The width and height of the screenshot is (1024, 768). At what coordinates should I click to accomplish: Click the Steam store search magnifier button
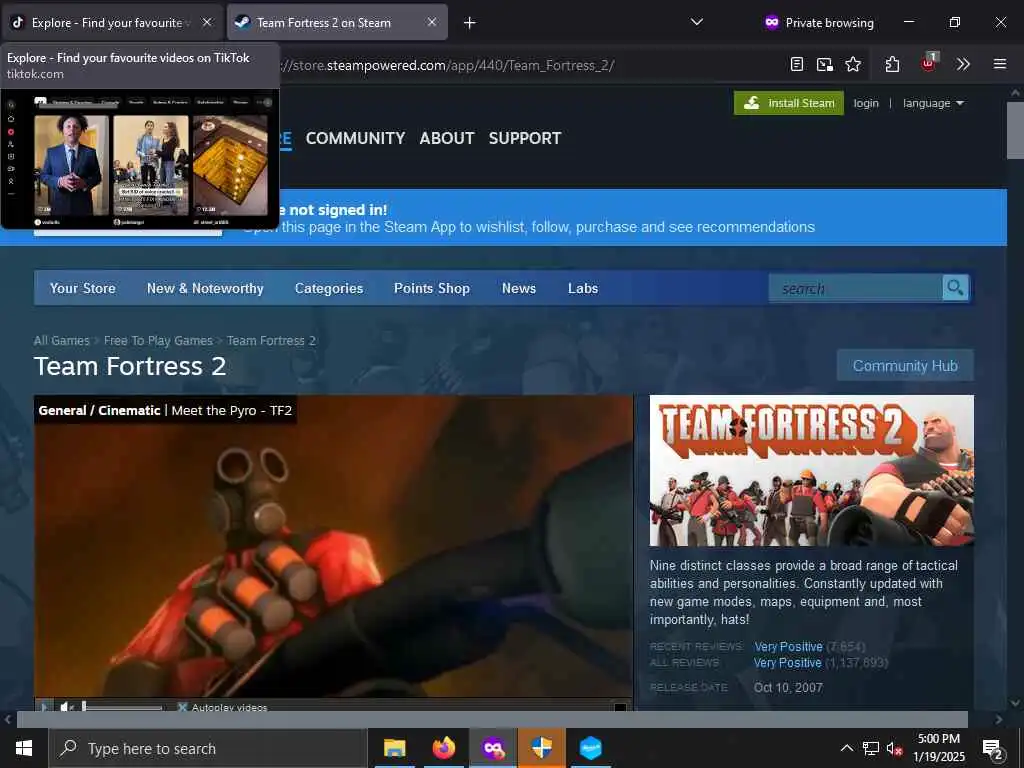pyautogui.click(x=955, y=287)
